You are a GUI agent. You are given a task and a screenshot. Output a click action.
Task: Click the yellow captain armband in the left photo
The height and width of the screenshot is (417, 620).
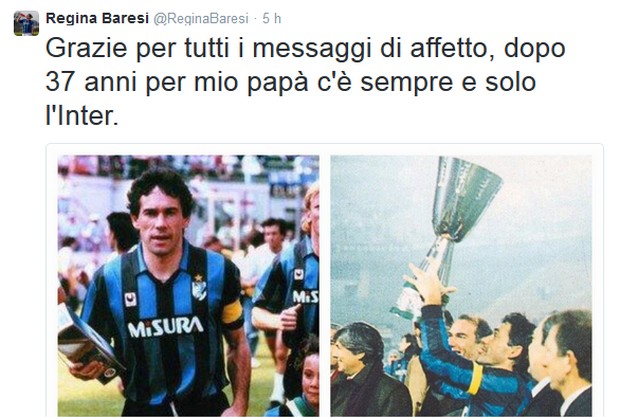(x=231, y=312)
